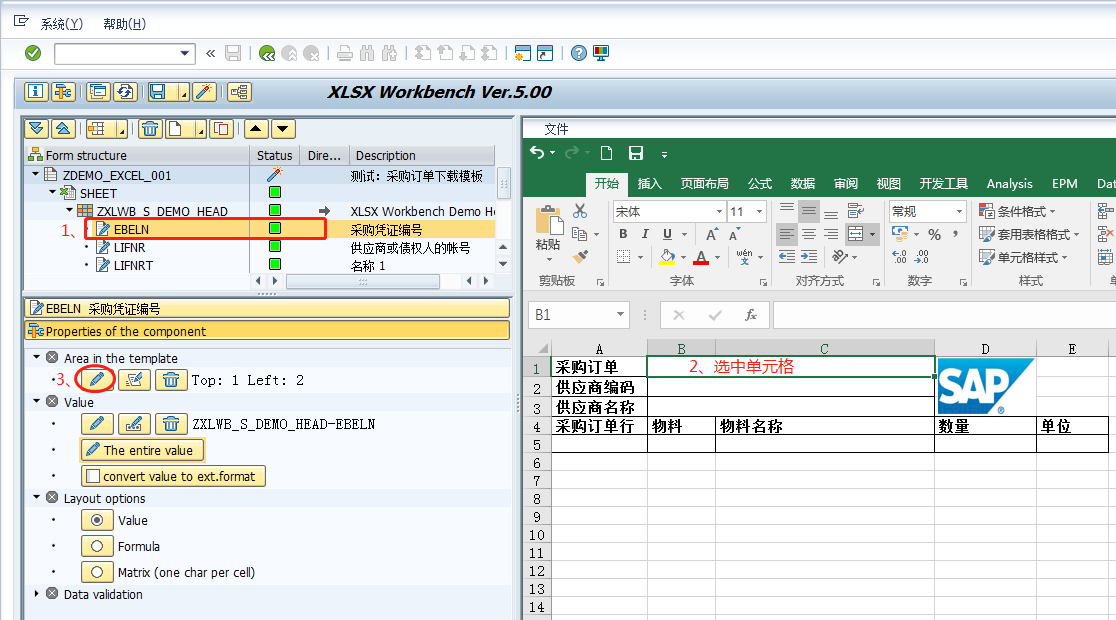This screenshot has height=620, width=1116.
Task: Click the SAP Save disk icon
Action: coord(233,53)
